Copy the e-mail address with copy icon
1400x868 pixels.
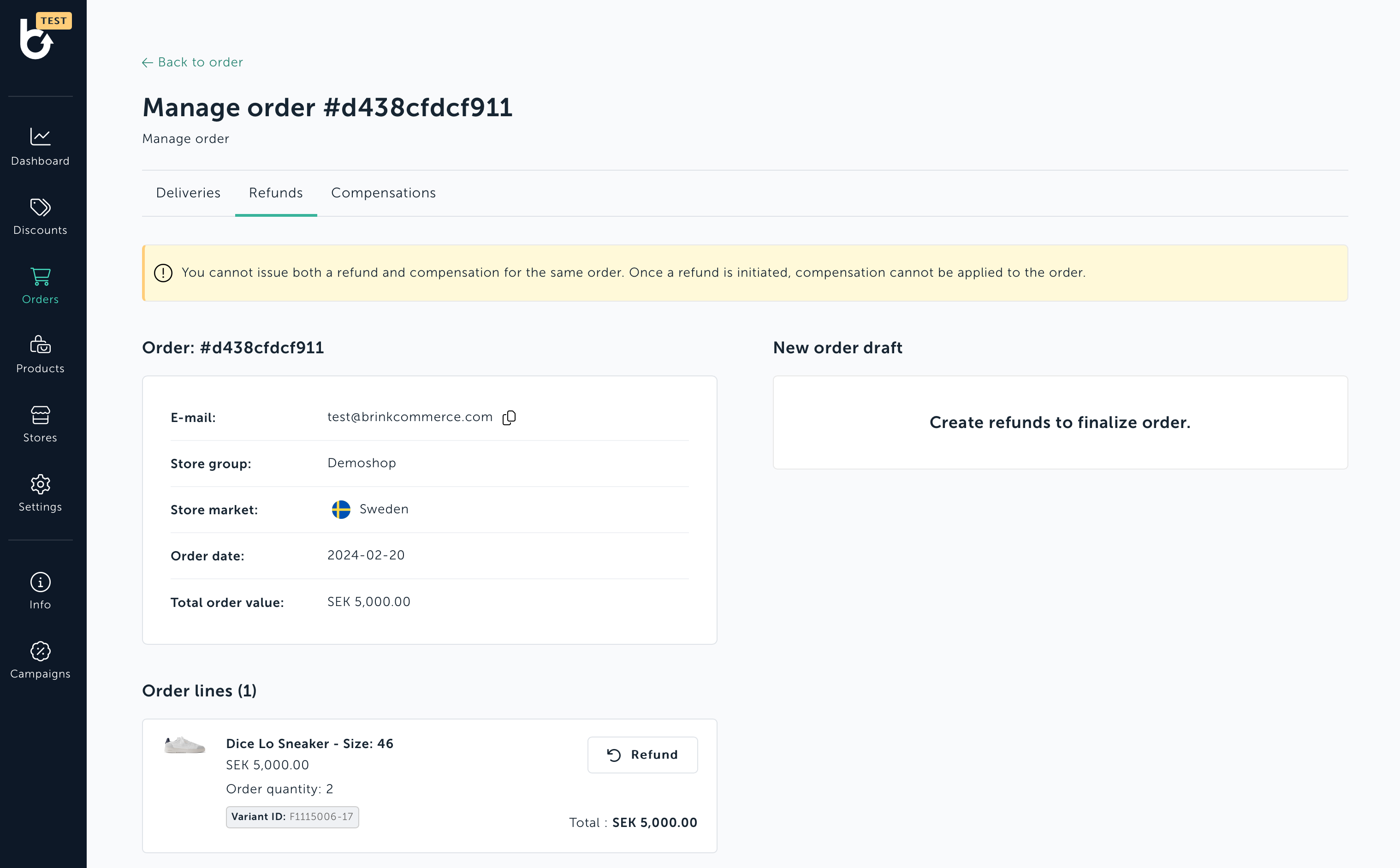509,417
